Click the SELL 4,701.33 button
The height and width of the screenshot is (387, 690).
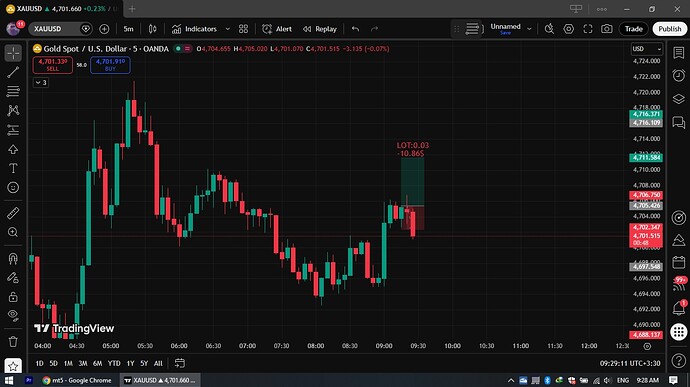(x=53, y=65)
